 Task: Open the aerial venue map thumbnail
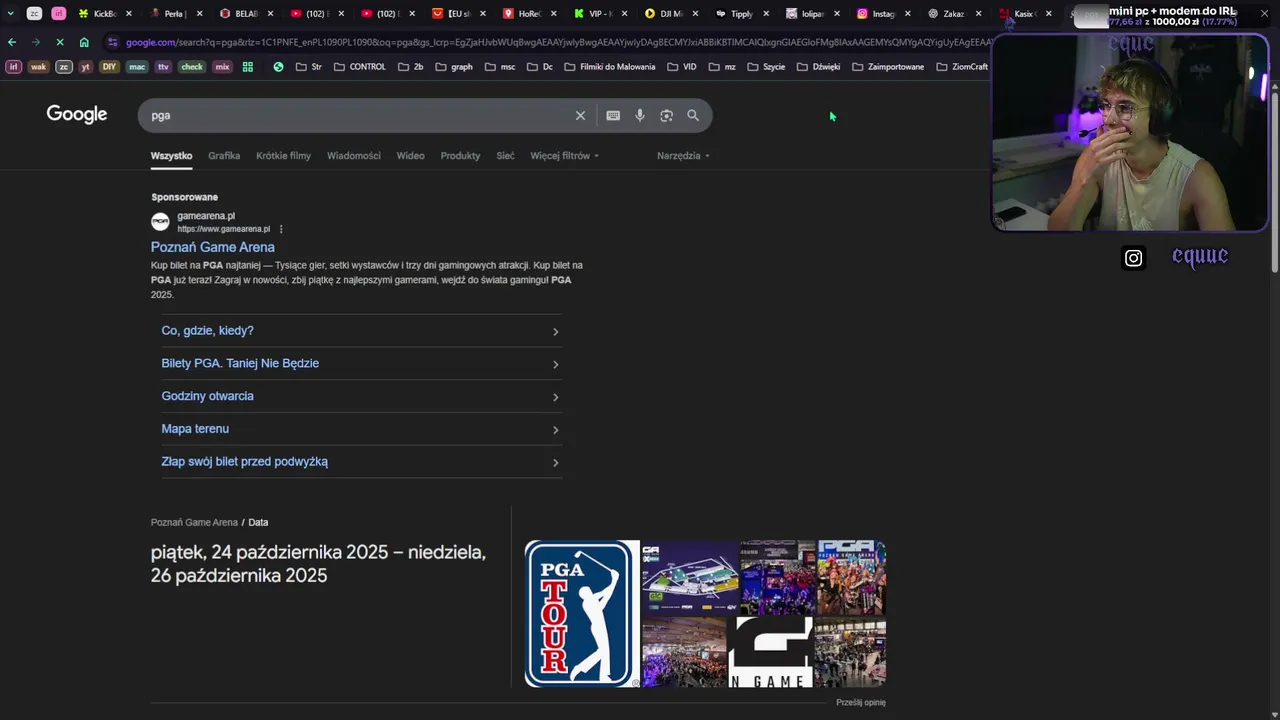(x=690, y=577)
